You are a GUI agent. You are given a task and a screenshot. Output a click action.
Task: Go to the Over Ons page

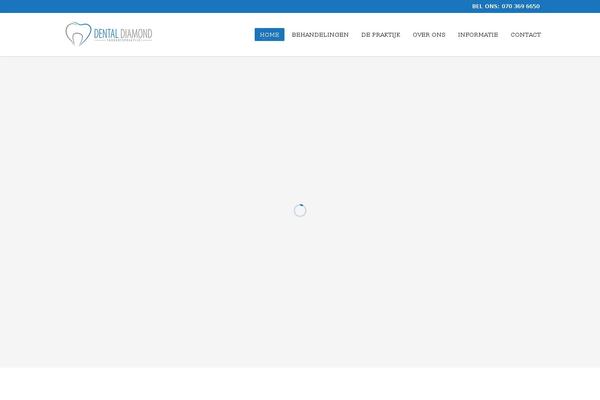pos(429,34)
